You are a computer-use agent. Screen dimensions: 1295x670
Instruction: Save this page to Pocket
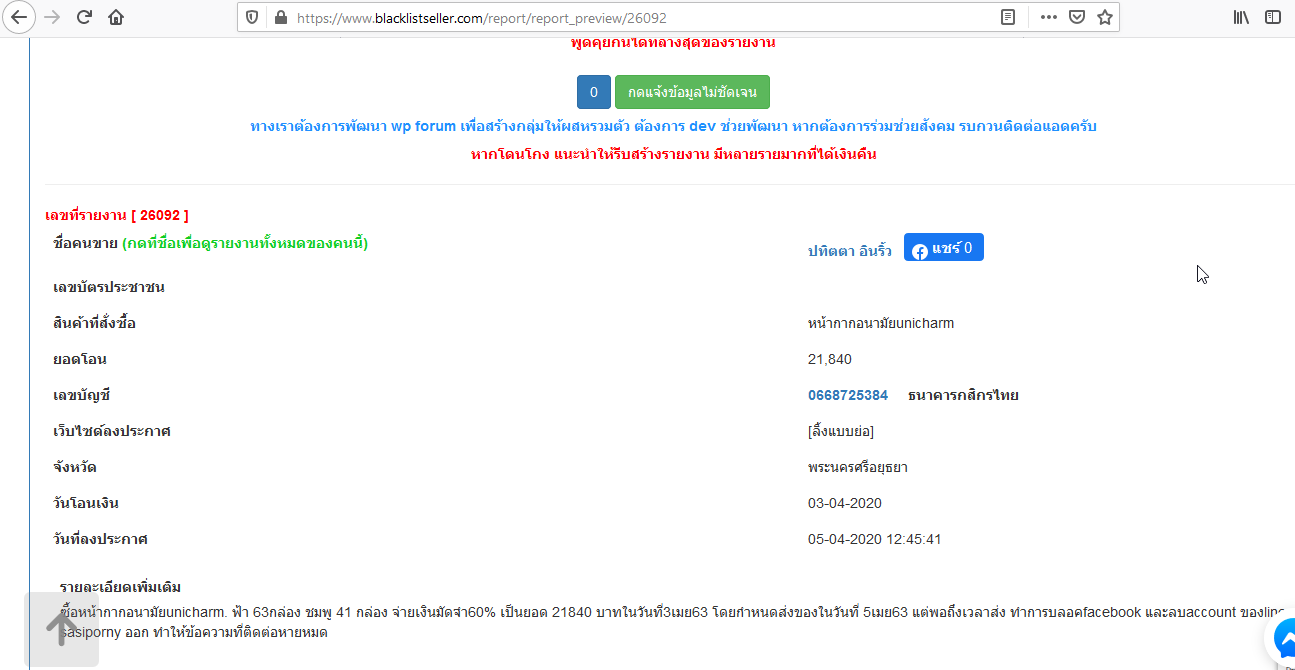(x=1077, y=17)
